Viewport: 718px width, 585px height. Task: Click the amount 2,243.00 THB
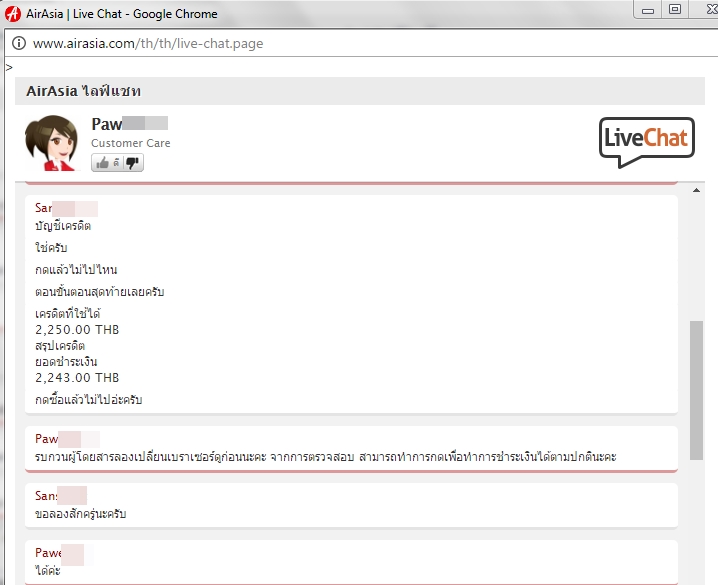[77, 378]
